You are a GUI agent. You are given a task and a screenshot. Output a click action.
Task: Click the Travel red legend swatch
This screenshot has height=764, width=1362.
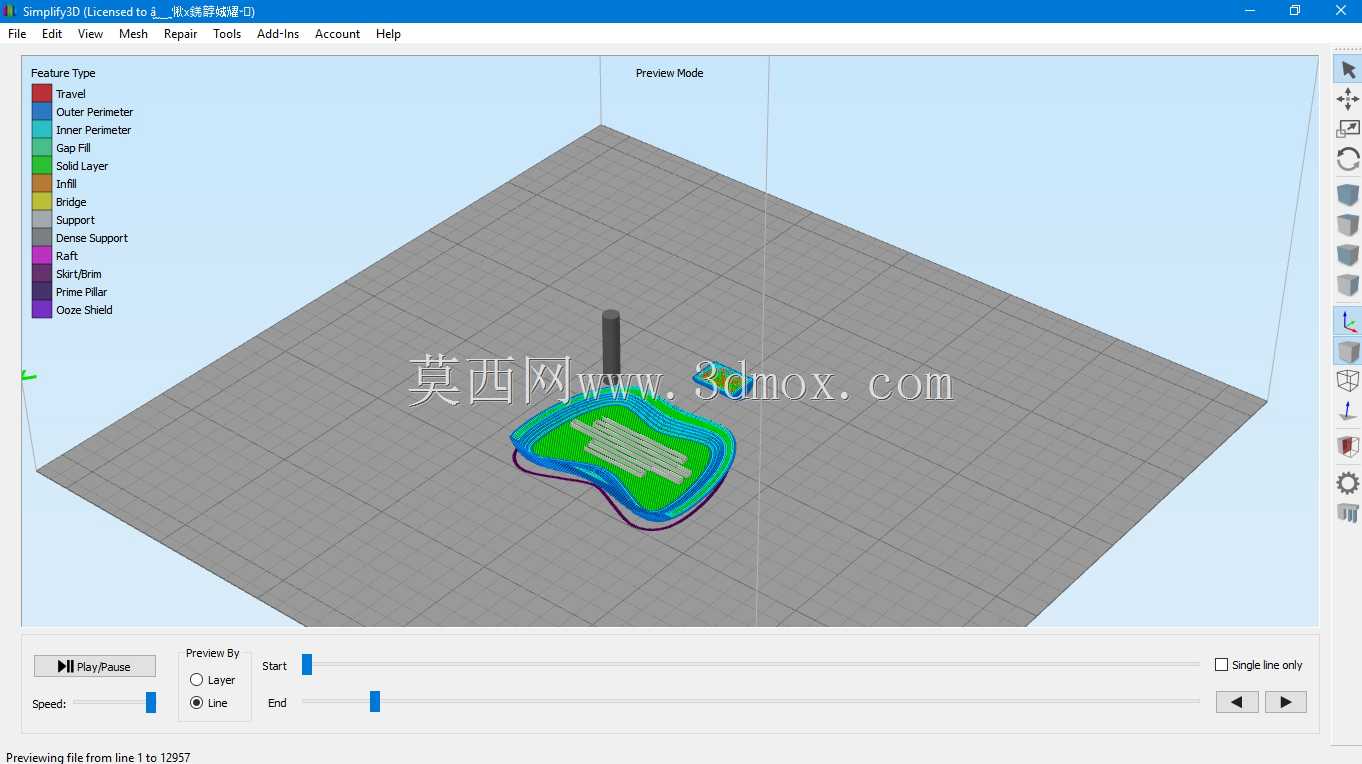click(42, 94)
